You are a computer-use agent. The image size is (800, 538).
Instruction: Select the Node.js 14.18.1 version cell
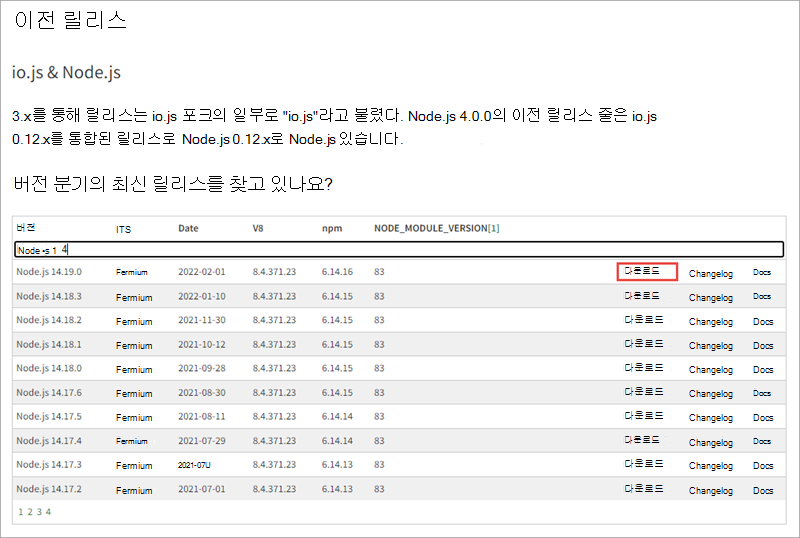pyautogui.click(x=49, y=345)
